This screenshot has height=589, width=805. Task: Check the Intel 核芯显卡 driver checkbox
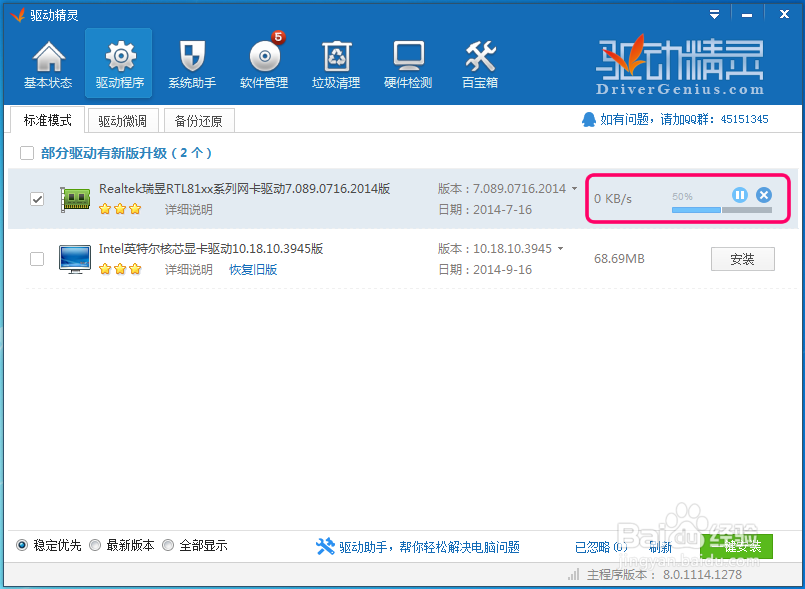37,258
